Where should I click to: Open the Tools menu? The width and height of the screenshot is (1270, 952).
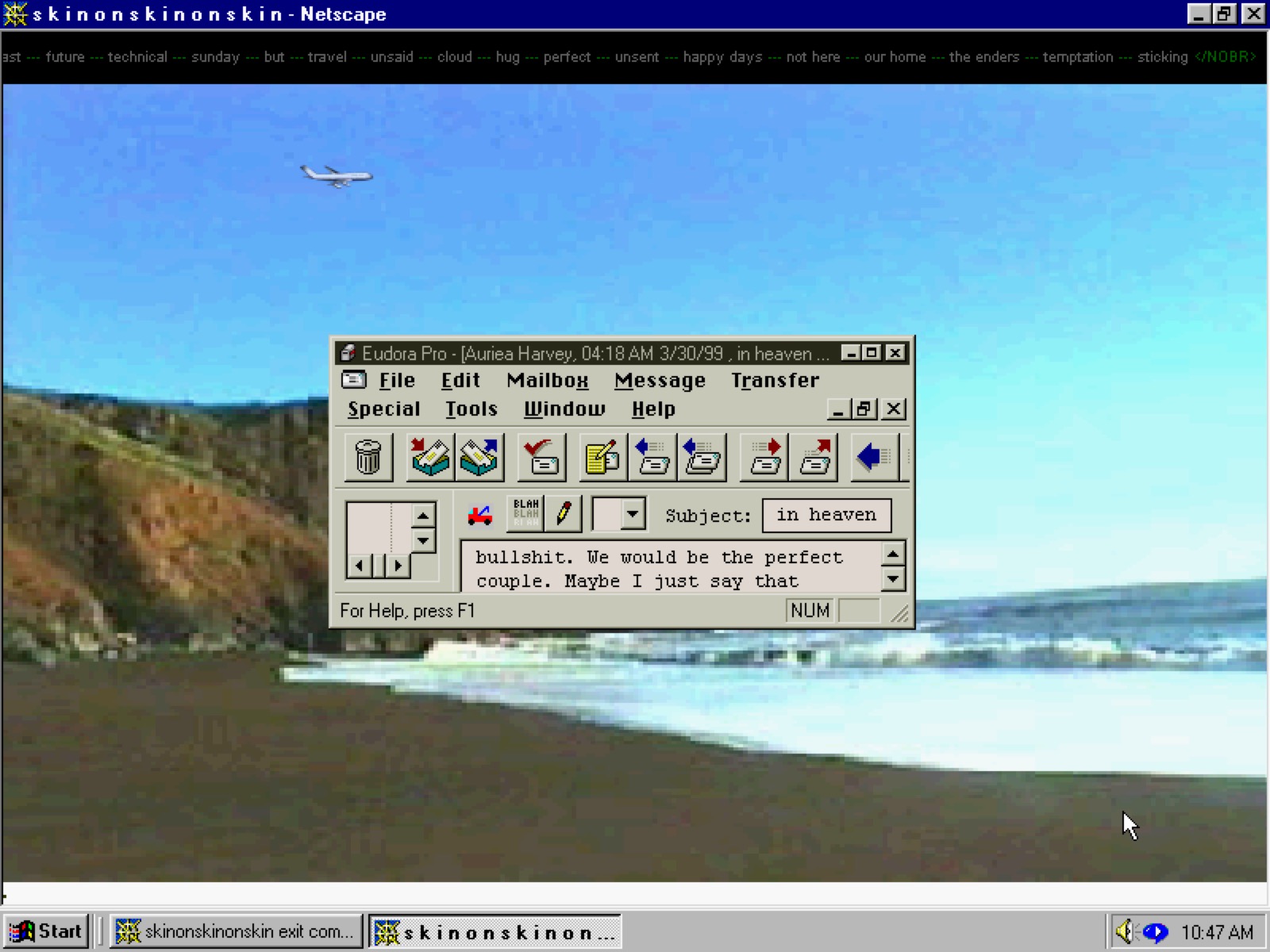click(471, 409)
